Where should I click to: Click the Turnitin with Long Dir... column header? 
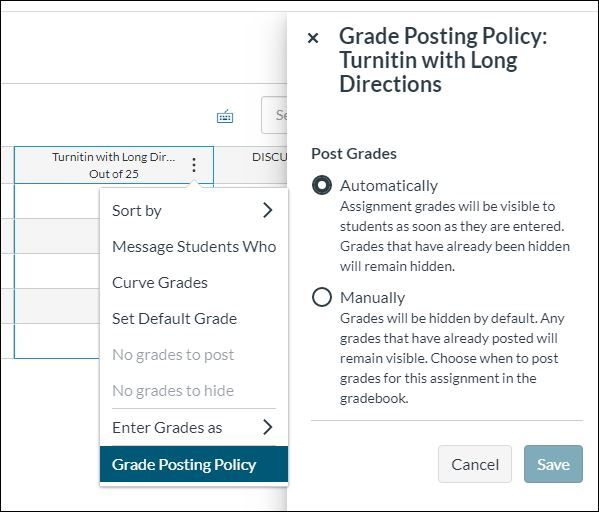[114, 165]
